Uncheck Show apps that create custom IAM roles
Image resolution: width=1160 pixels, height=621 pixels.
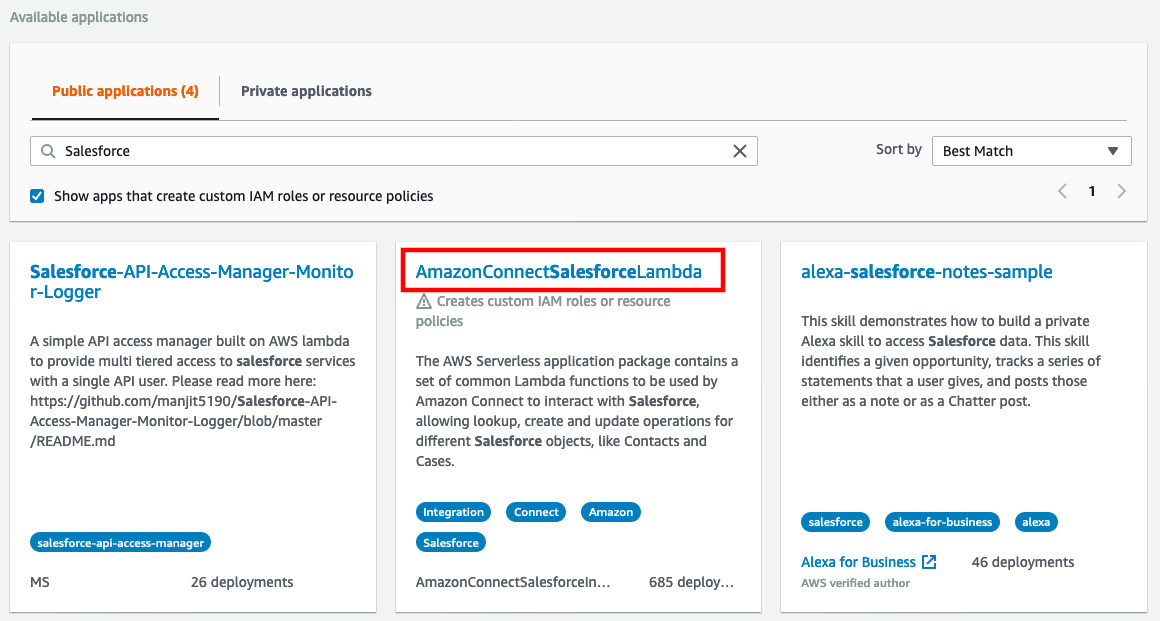point(37,196)
